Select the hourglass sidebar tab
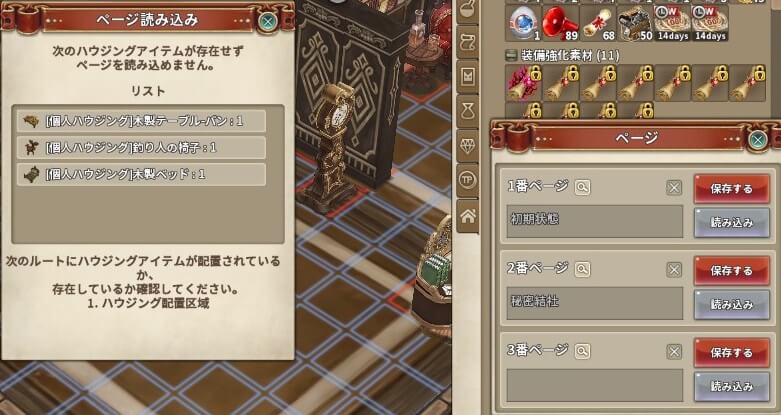The image size is (781, 415). [x=468, y=111]
